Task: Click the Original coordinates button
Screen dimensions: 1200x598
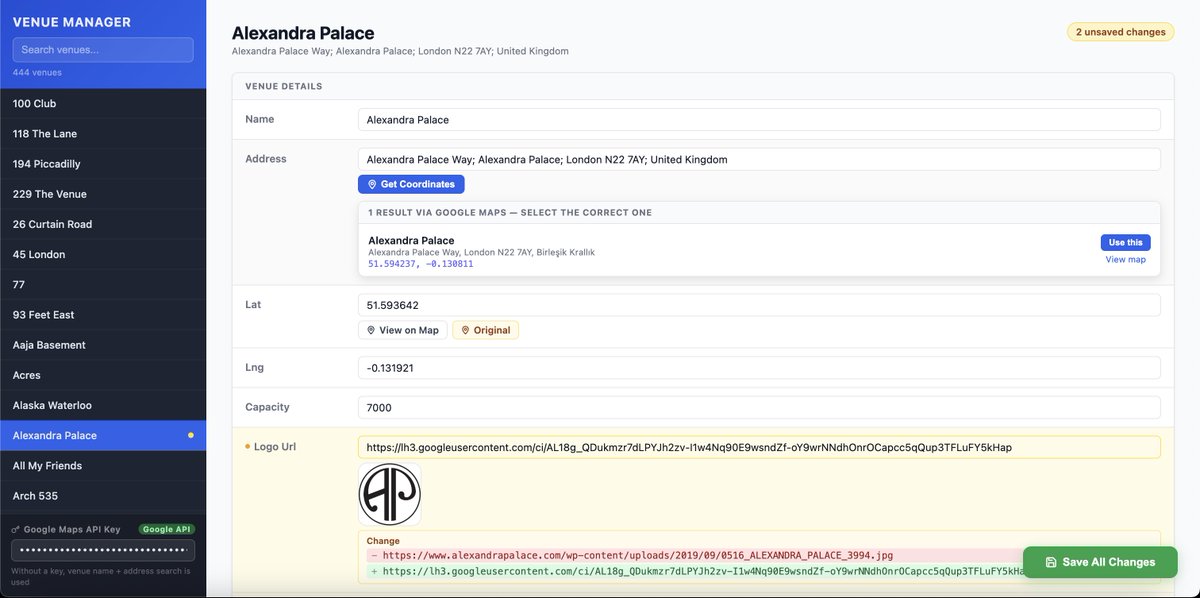Action: [x=486, y=330]
